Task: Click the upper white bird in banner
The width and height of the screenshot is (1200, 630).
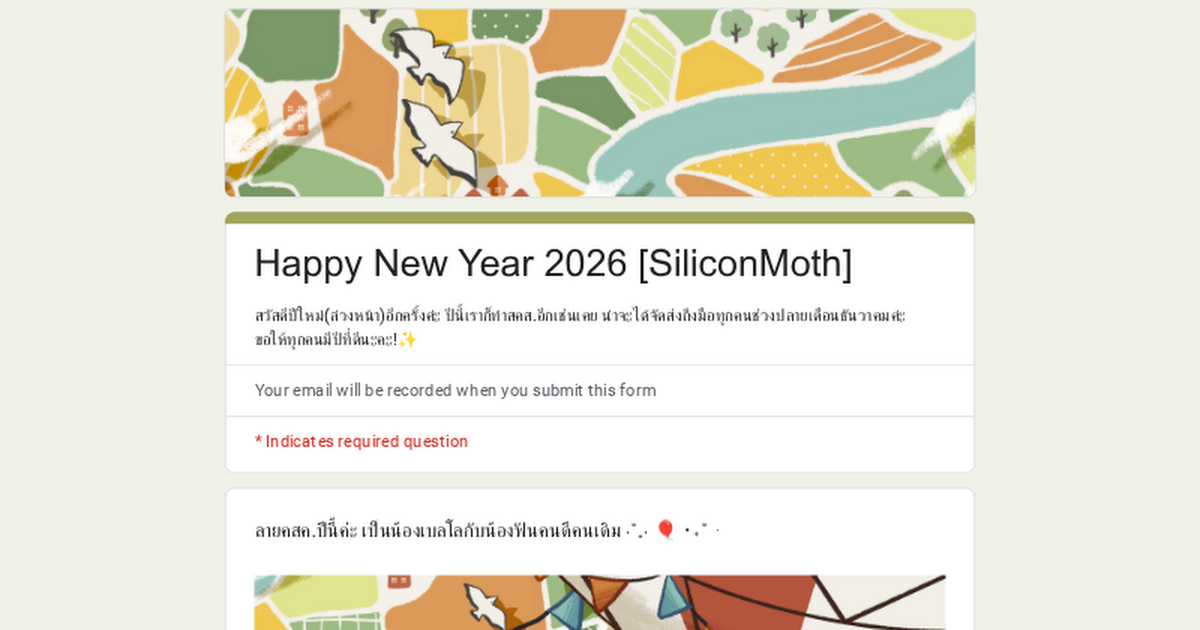Action: click(x=427, y=57)
